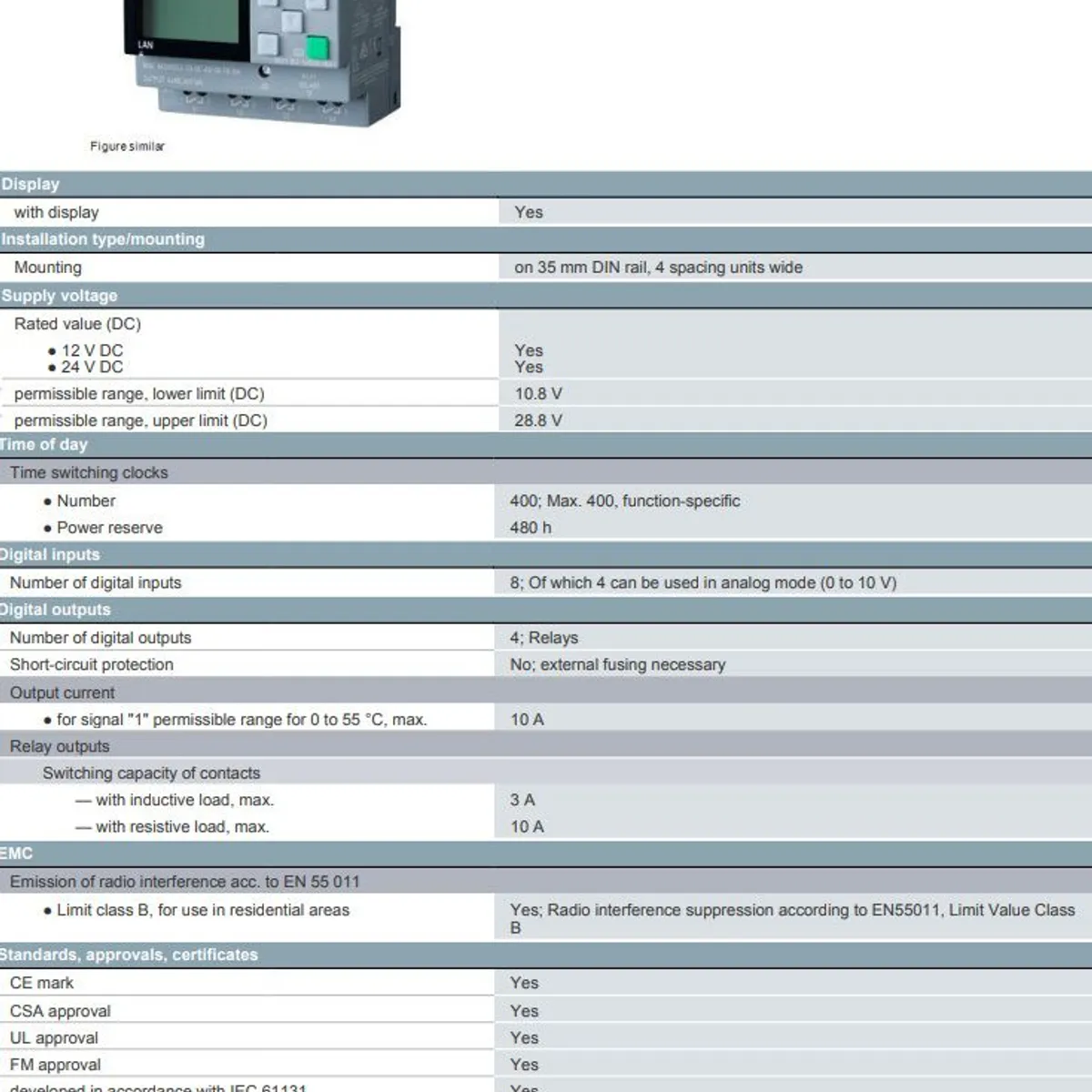Collapse the Supply voltage section
Image resolution: width=1092 pixels, height=1092 pixels.
(58, 295)
